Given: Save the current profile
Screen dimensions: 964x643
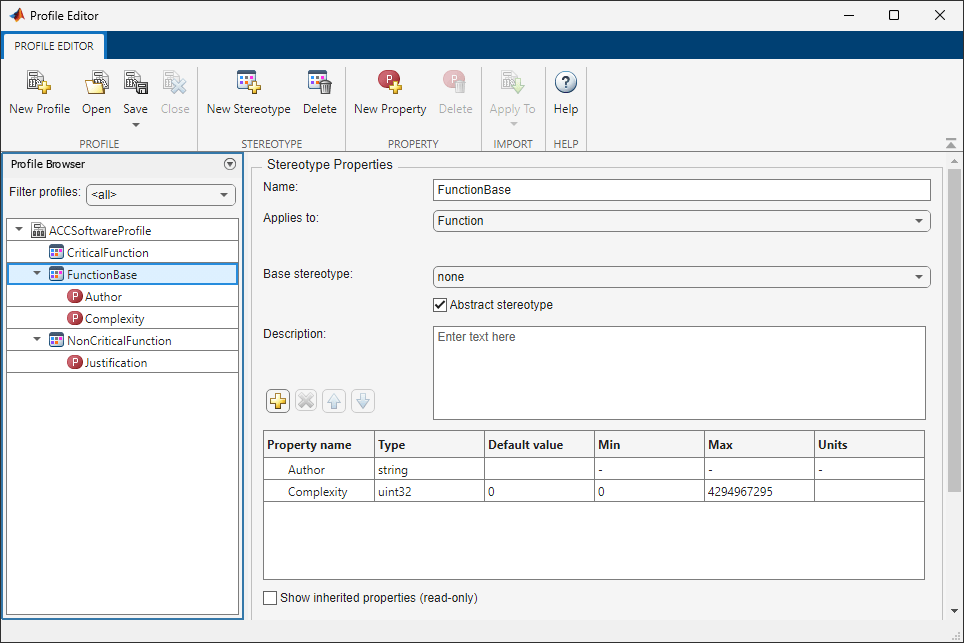Looking at the screenshot, I should pos(135,90).
